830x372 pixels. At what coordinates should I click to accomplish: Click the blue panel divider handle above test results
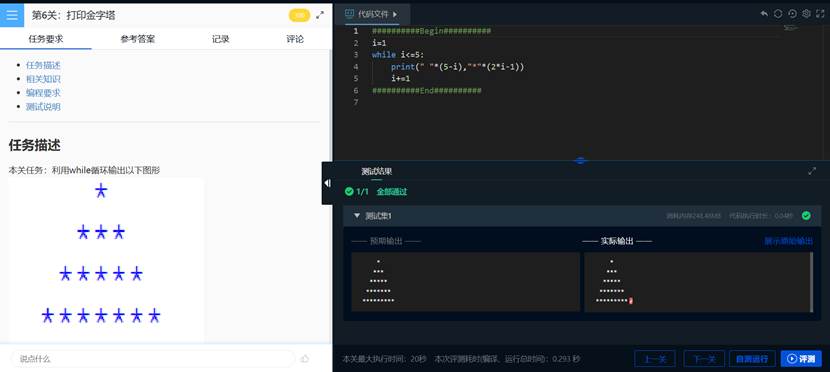click(x=581, y=160)
